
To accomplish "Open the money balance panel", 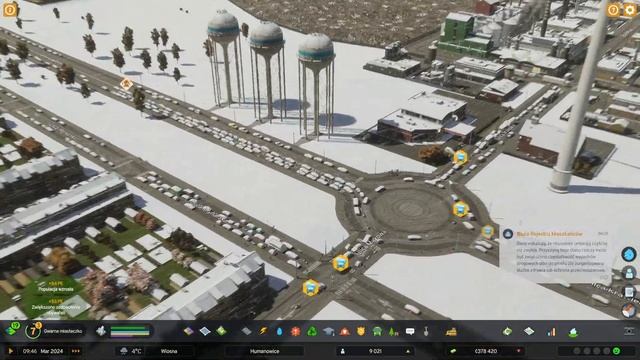I will [x=486, y=351].
